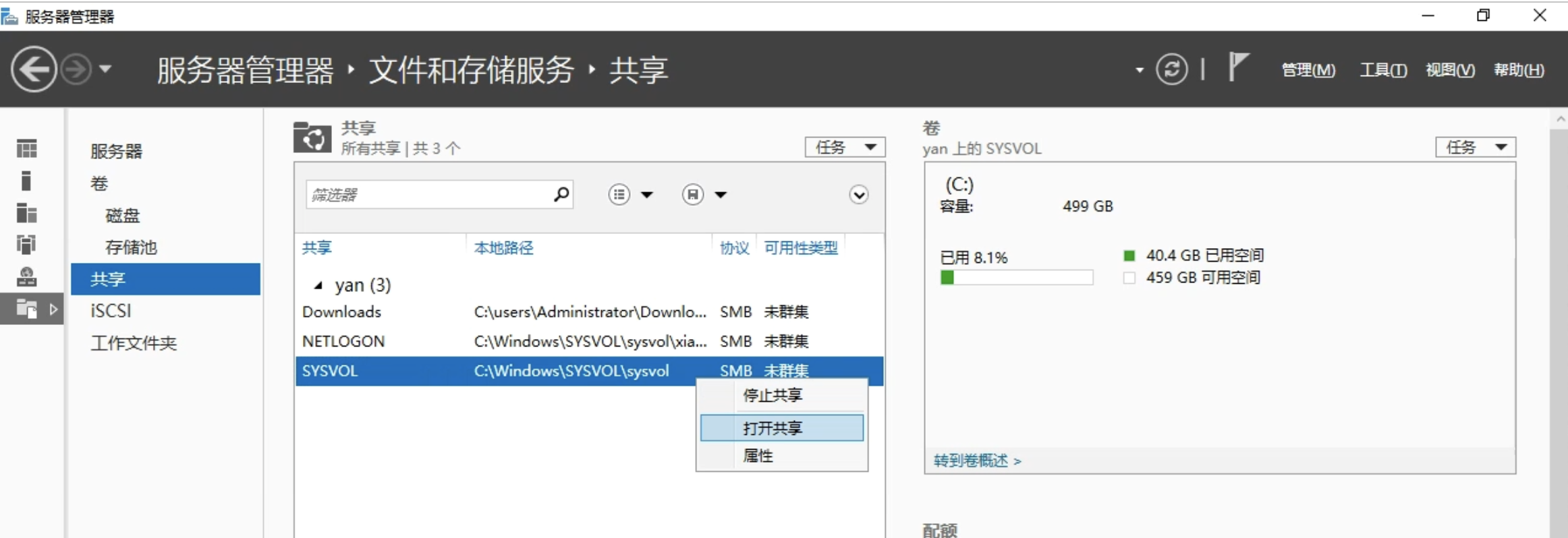Go back with the back arrow button
Image resolution: width=1568 pixels, height=538 pixels.
[34, 69]
